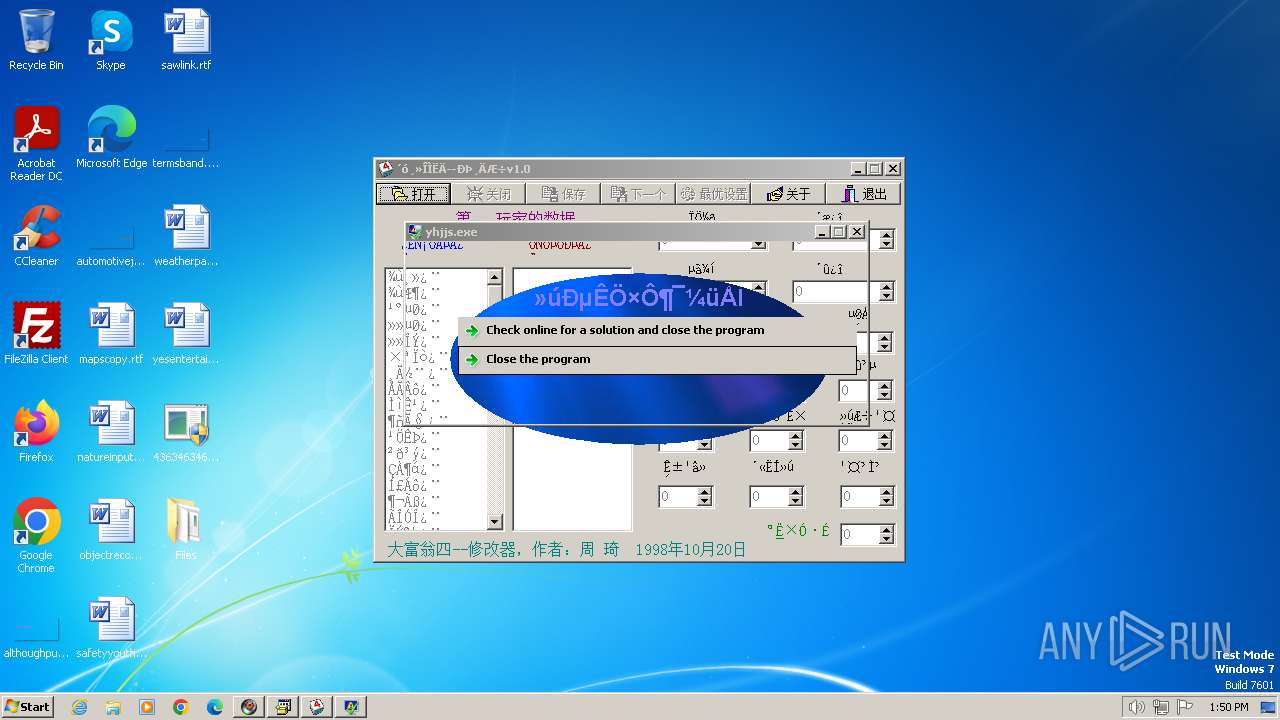Launch Google Chrome desktop shortcut
Viewport: 1280px width, 720px height.
pos(36,536)
